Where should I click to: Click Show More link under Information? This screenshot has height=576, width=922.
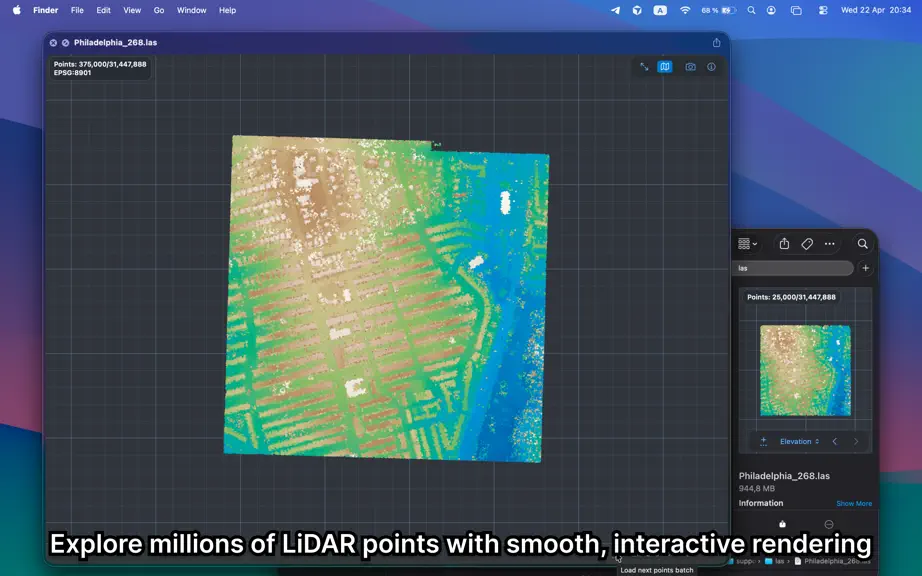[854, 504]
